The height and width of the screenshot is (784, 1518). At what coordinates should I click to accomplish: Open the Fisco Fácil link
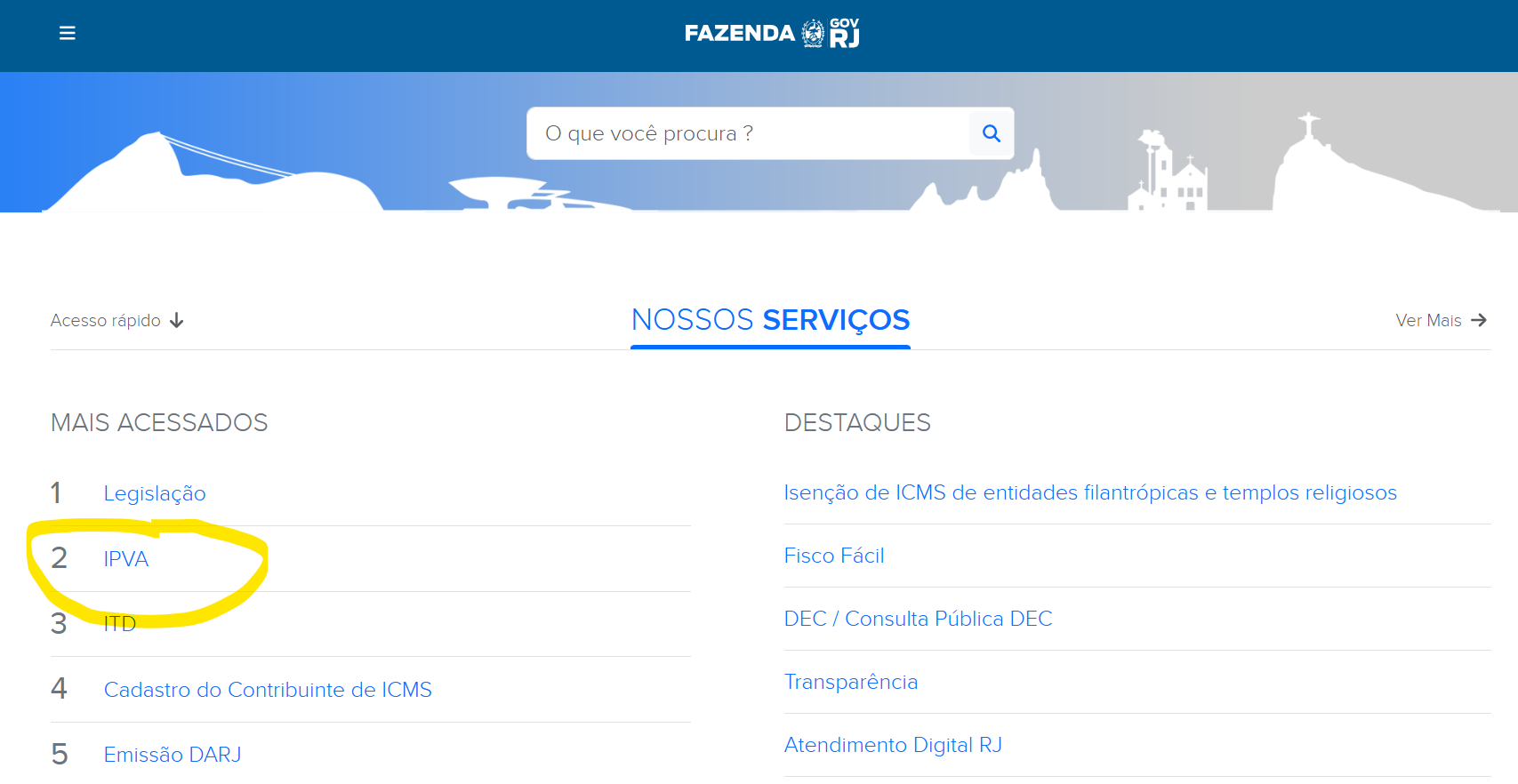pos(834,556)
